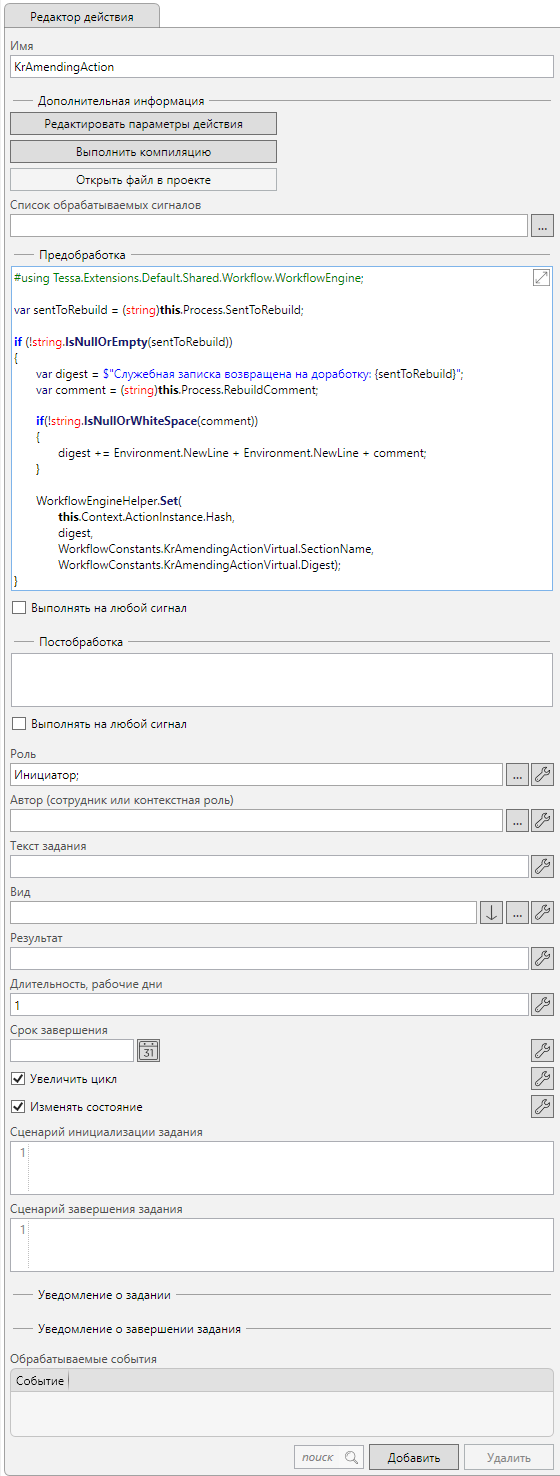Click the поиск search field
The image size is (560, 1476).
tap(329, 1457)
